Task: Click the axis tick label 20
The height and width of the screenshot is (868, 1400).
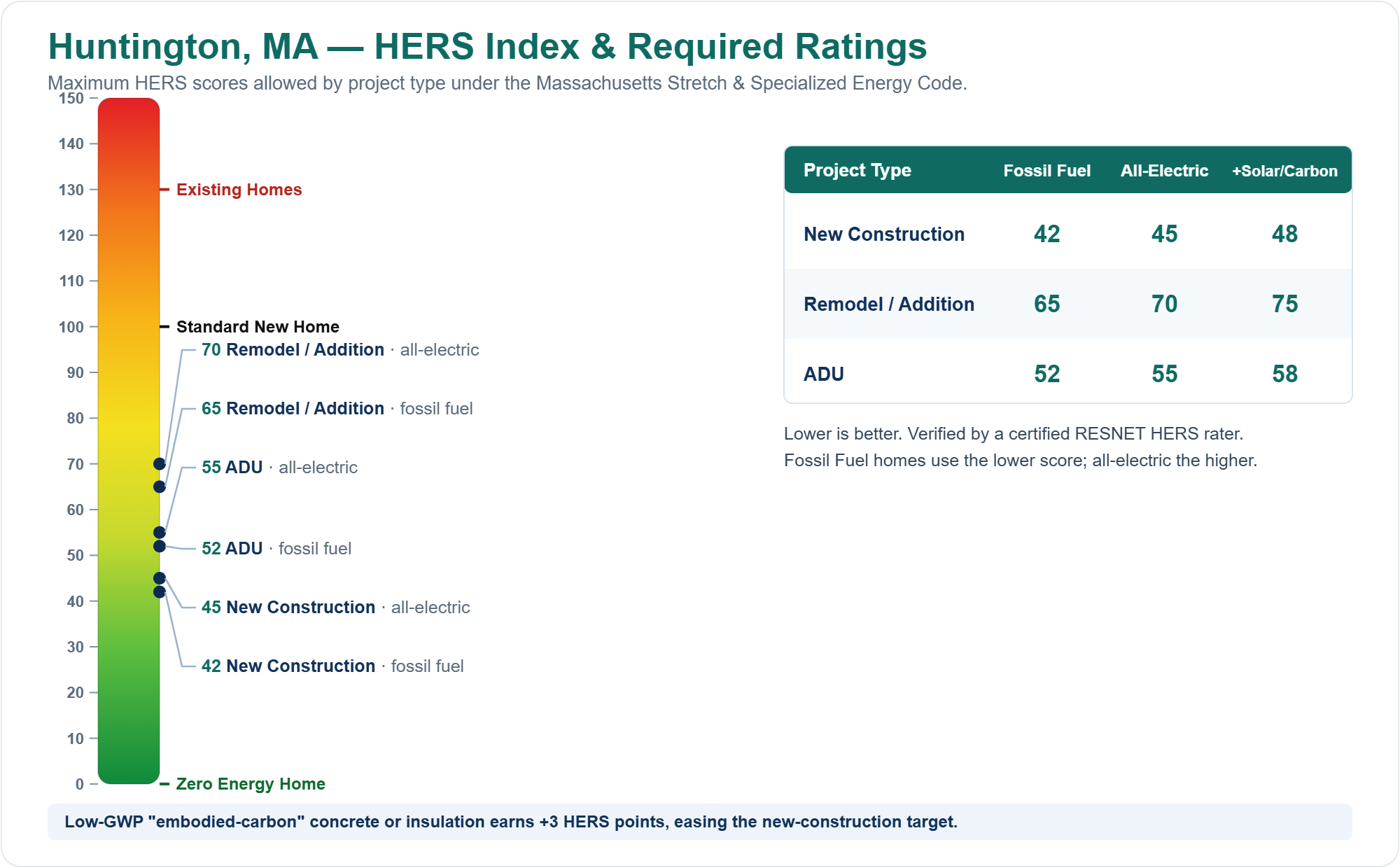Action: [x=76, y=693]
